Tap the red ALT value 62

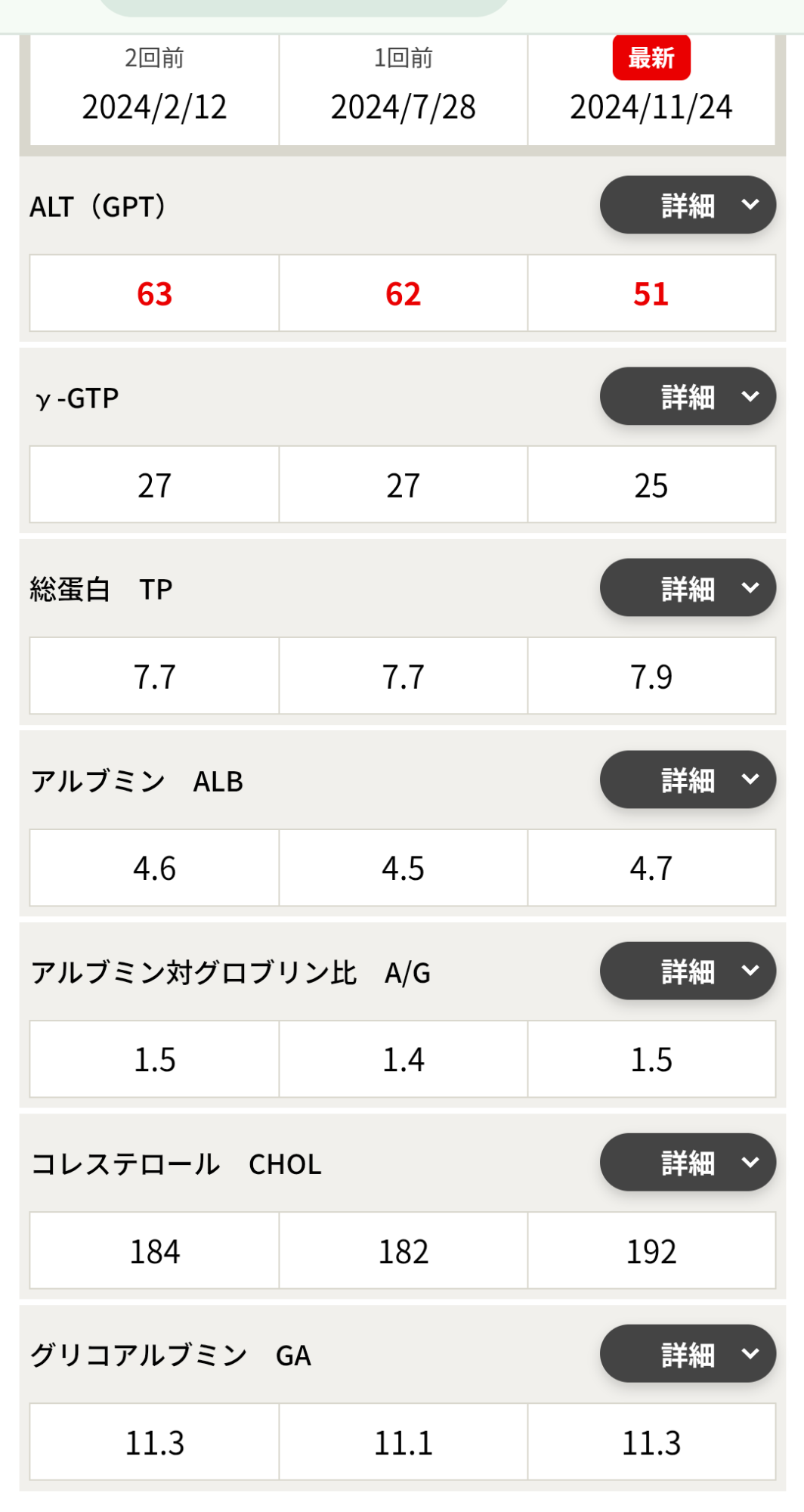click(x=403, y=293)
